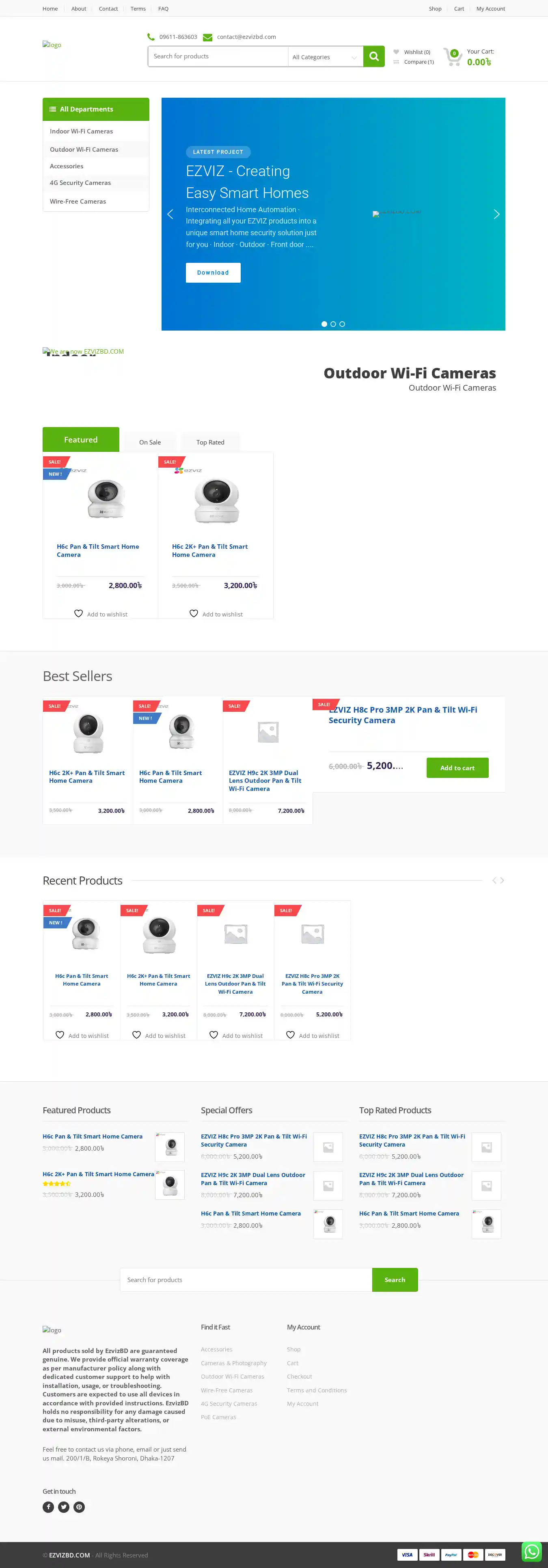The height and width of the screenshot is (1568, 548).
Task: Click the WhatsApp chat icon
Action: 532,1551
